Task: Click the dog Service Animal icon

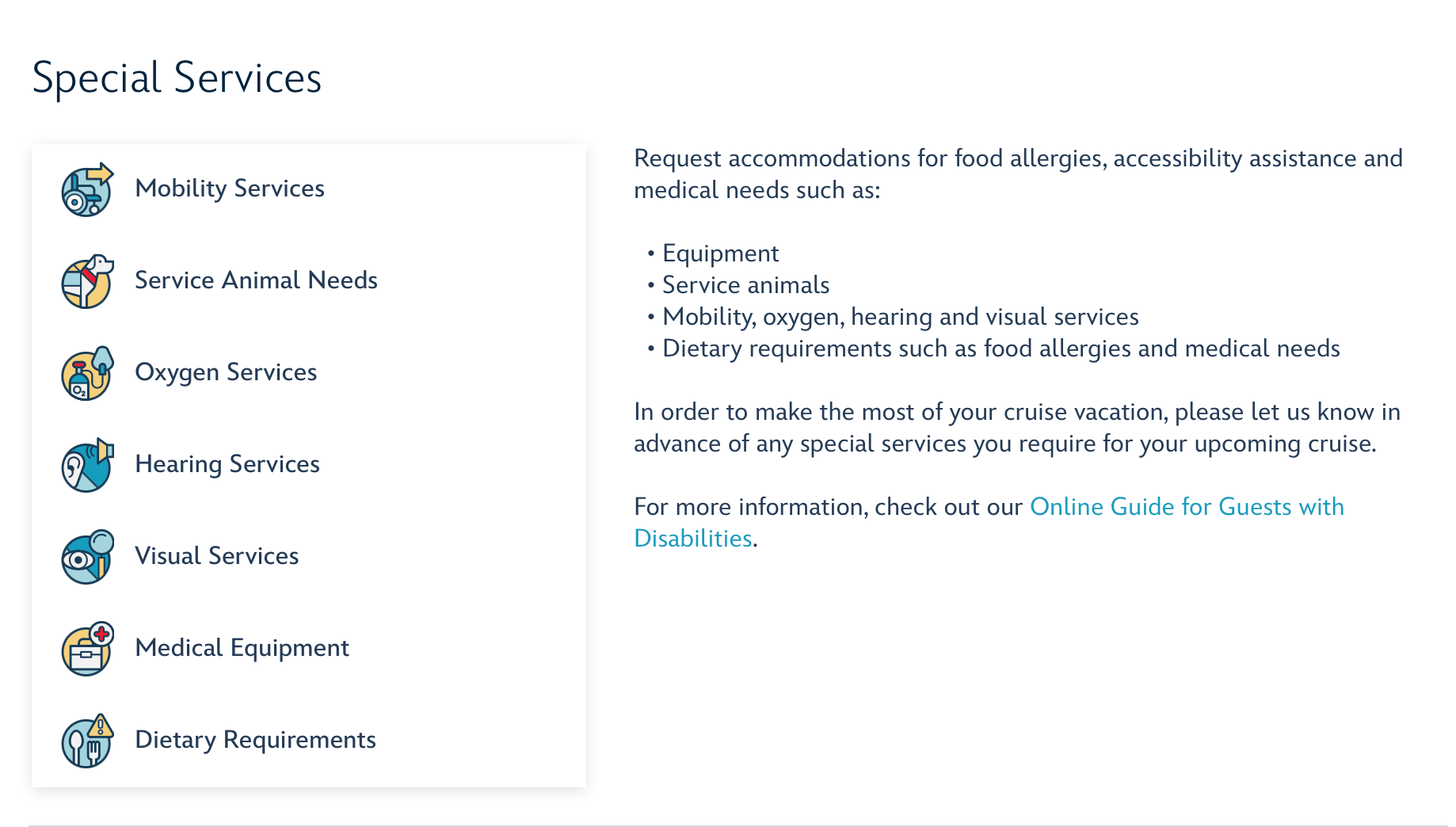Action: (x=87, y=282)
